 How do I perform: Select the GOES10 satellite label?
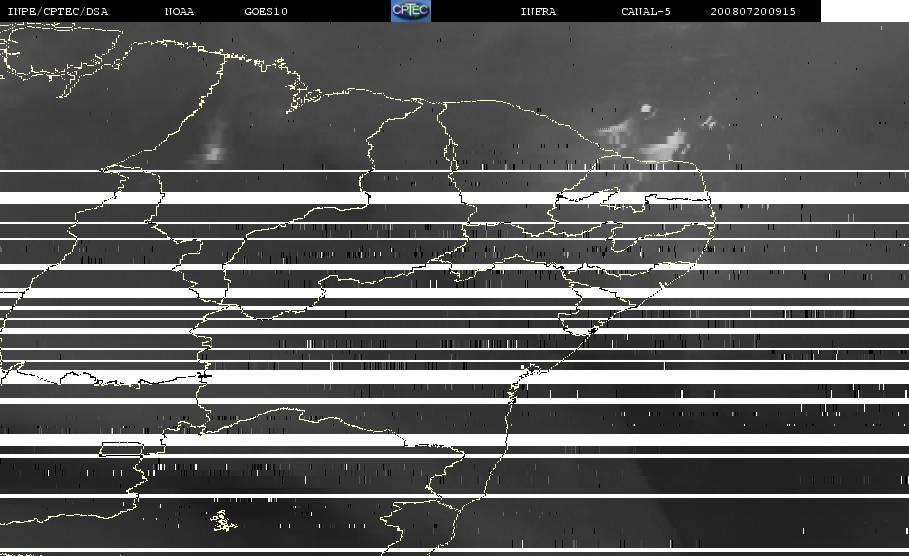tap(266, 11)
